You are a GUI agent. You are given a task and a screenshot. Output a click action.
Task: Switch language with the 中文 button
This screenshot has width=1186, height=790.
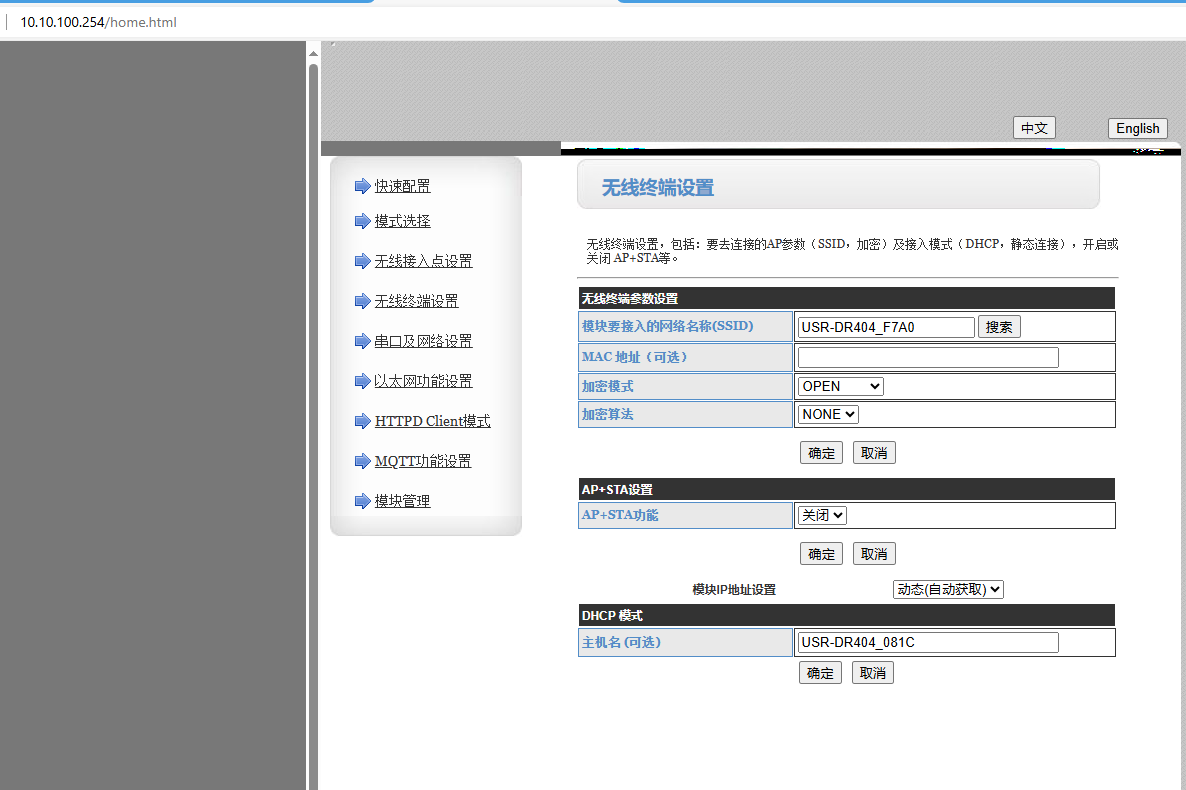click(x=1034, y=128)
